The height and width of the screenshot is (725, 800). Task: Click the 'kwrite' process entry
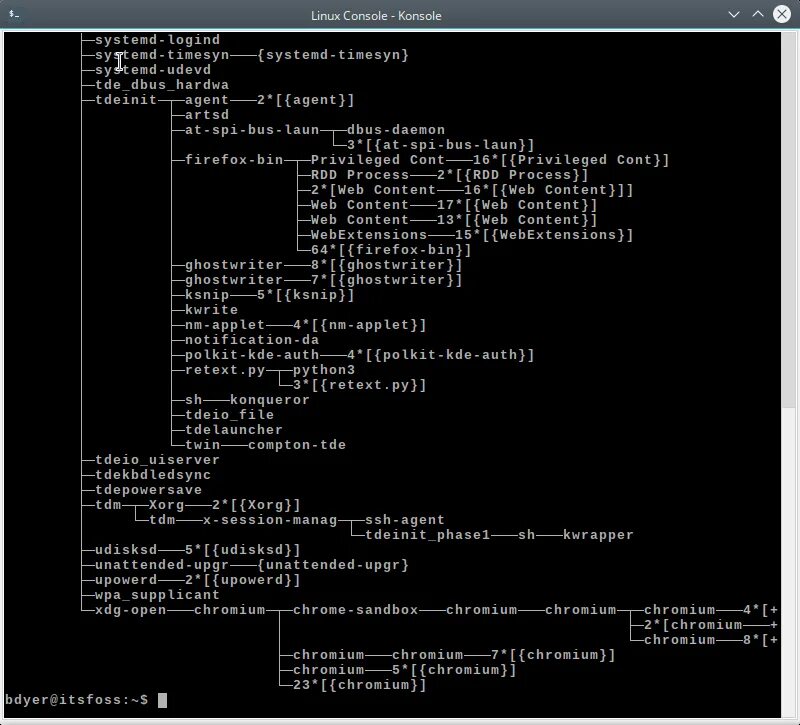click(x=212, y=310)
